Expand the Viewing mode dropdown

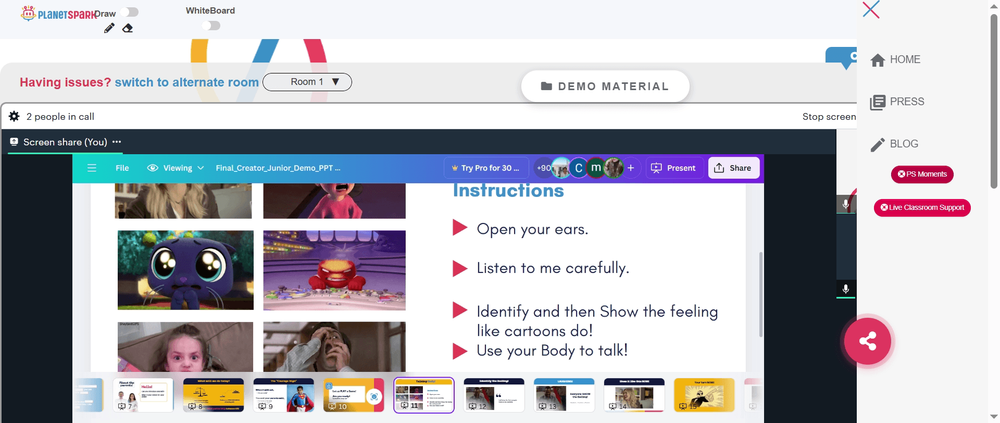[x=175, y=168]
